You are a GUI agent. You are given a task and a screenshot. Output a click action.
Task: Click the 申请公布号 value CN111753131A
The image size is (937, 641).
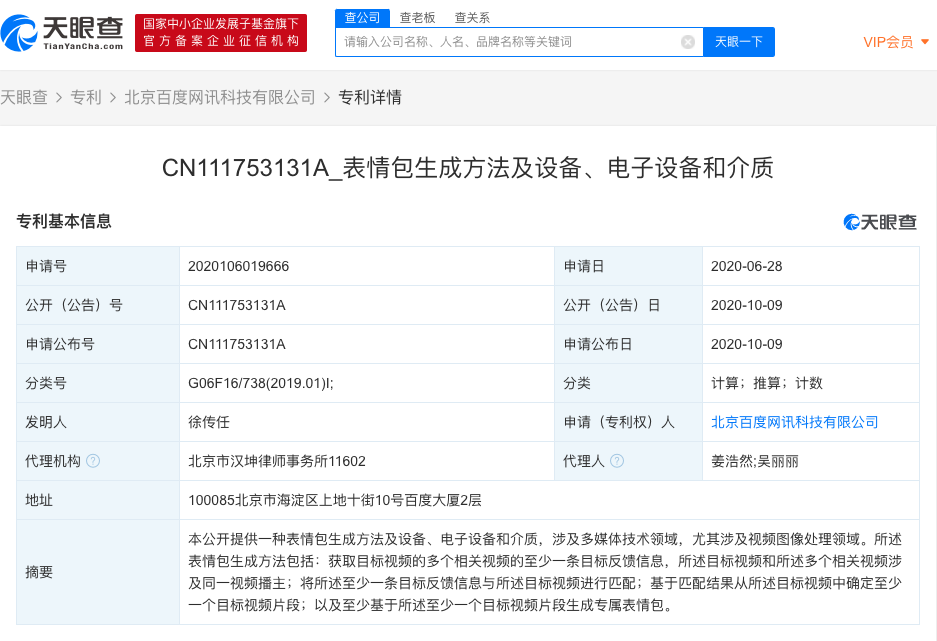pyautogui.click(x=237, y=344)
